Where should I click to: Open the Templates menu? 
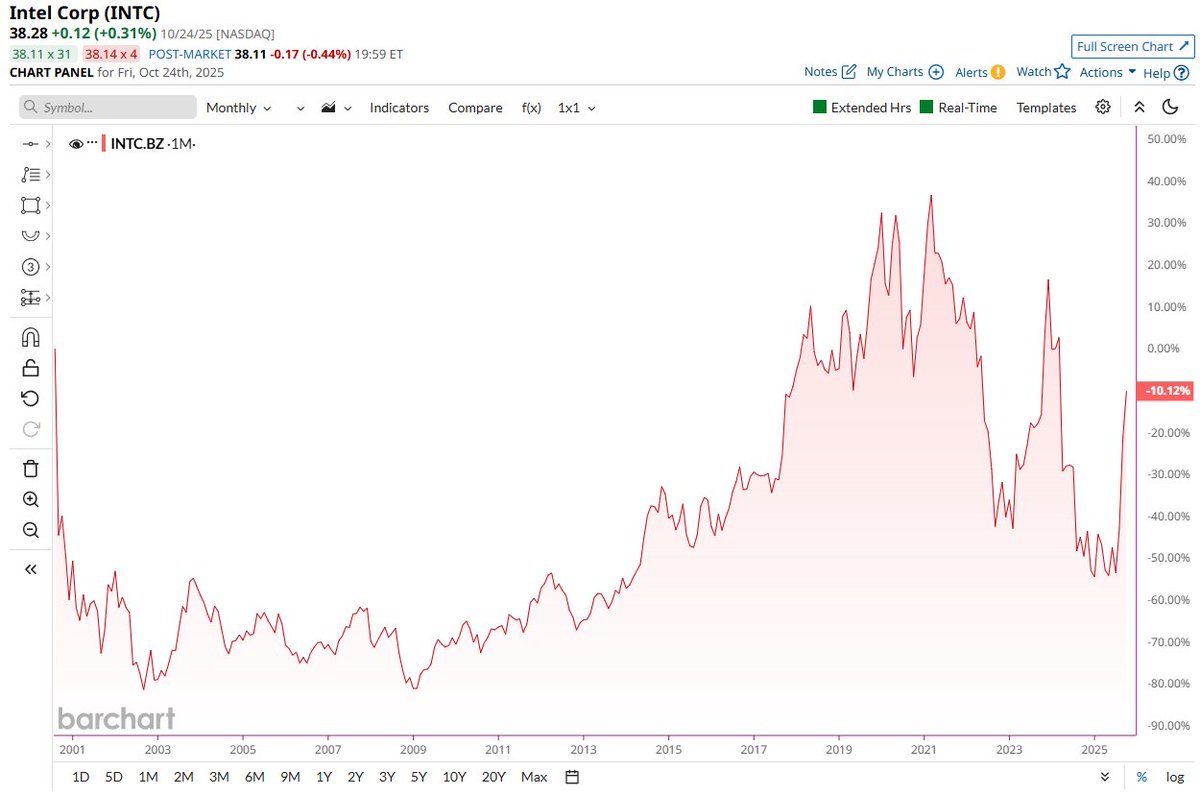click(1046, 107)
